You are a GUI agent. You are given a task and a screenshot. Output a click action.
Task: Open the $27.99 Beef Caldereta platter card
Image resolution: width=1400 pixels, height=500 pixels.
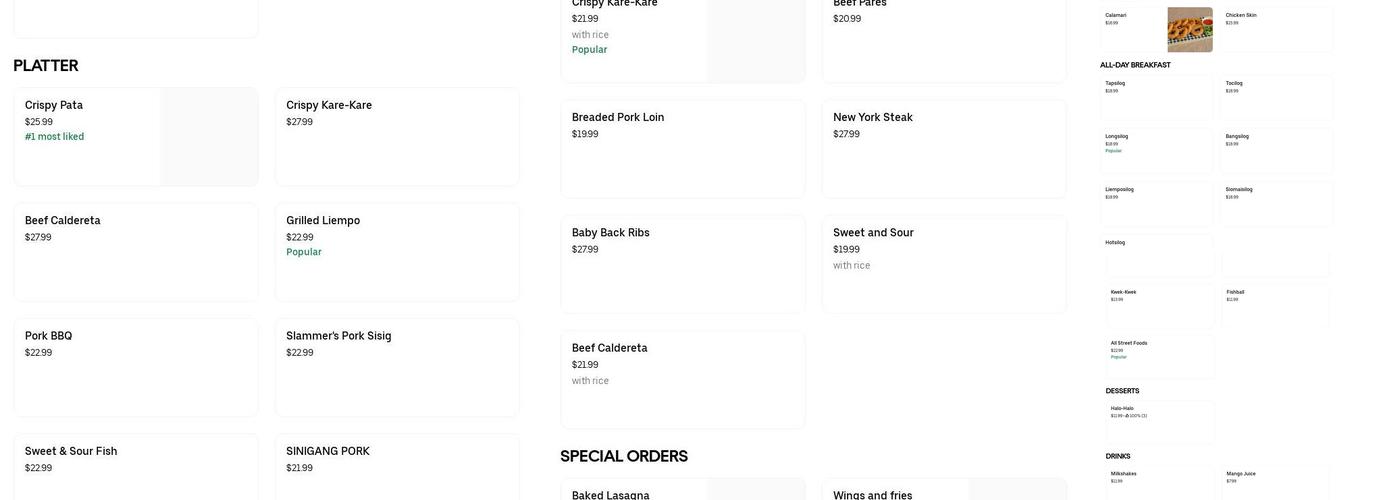tap(136, 252)
